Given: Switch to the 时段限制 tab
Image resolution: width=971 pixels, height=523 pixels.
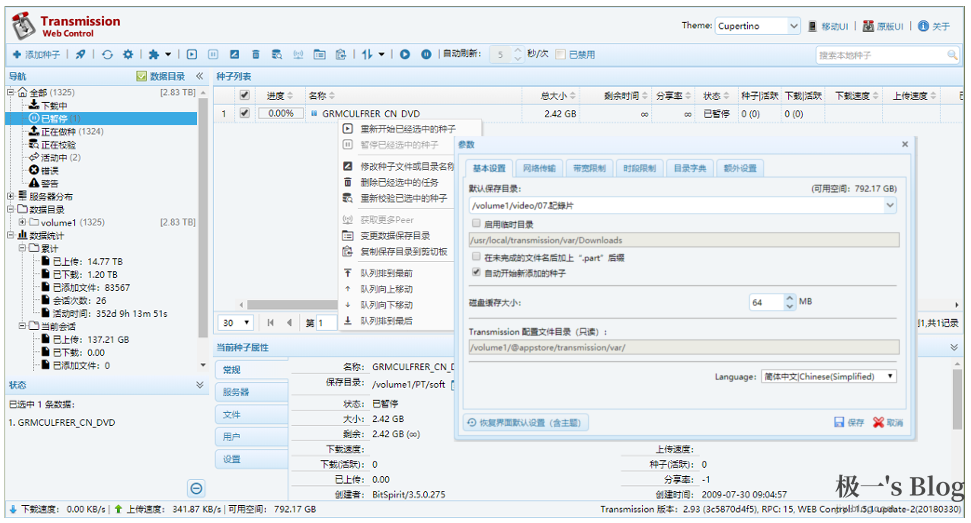Looking at the screenshot, I should coord(639,168).
